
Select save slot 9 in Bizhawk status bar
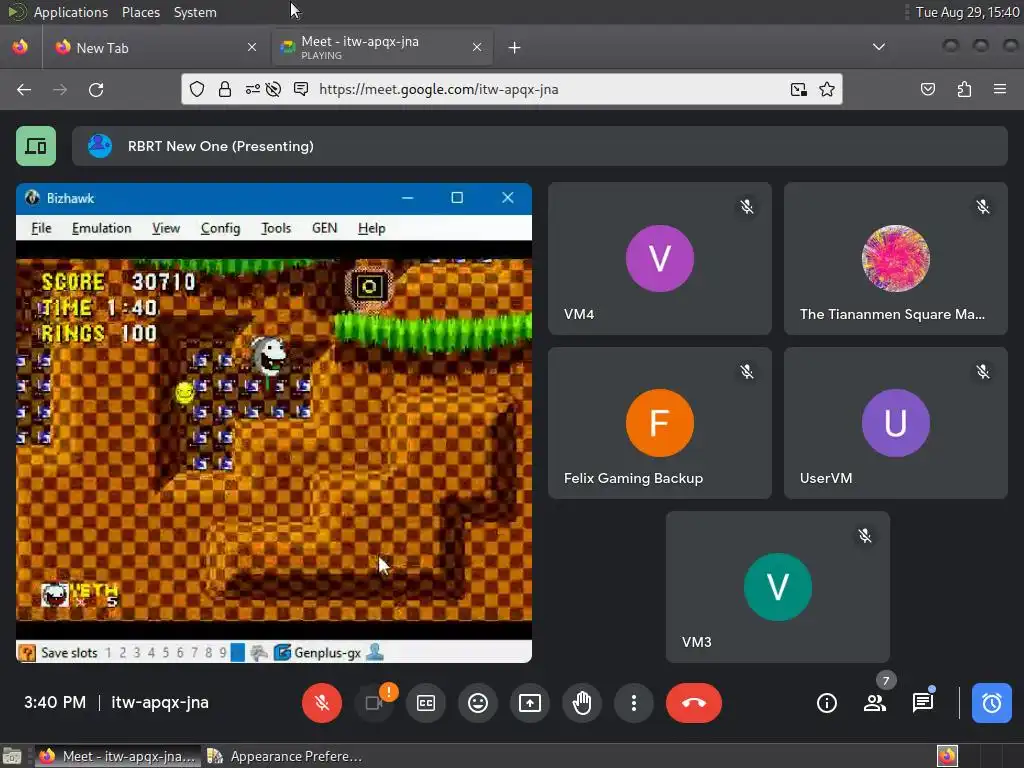pos(223,652)
